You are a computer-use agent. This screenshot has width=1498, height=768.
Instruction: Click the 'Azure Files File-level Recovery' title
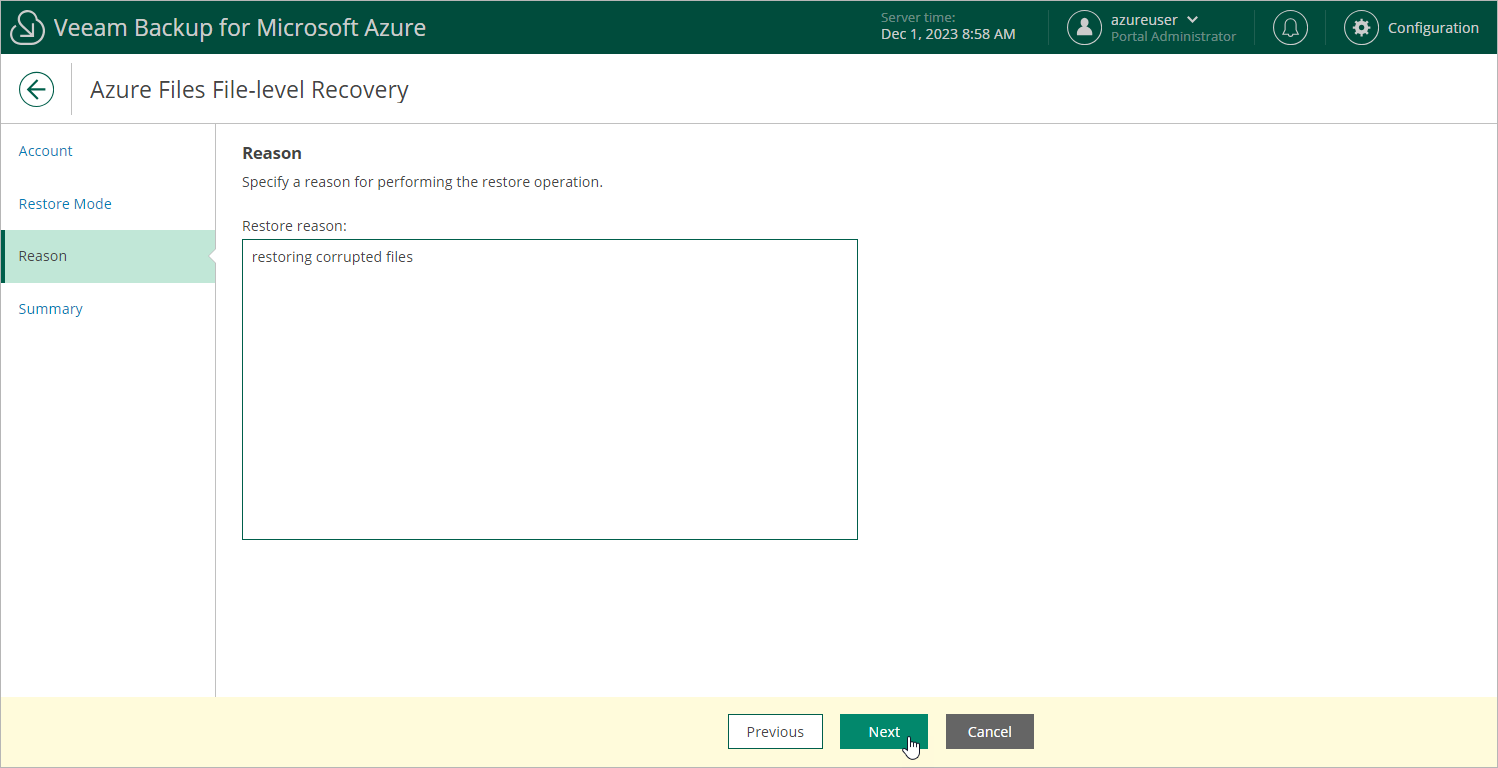tap(249, 90)
